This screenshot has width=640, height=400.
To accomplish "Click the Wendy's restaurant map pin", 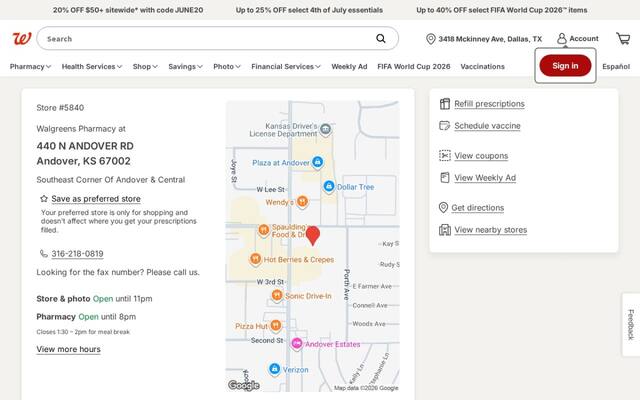I will (302, 201).
